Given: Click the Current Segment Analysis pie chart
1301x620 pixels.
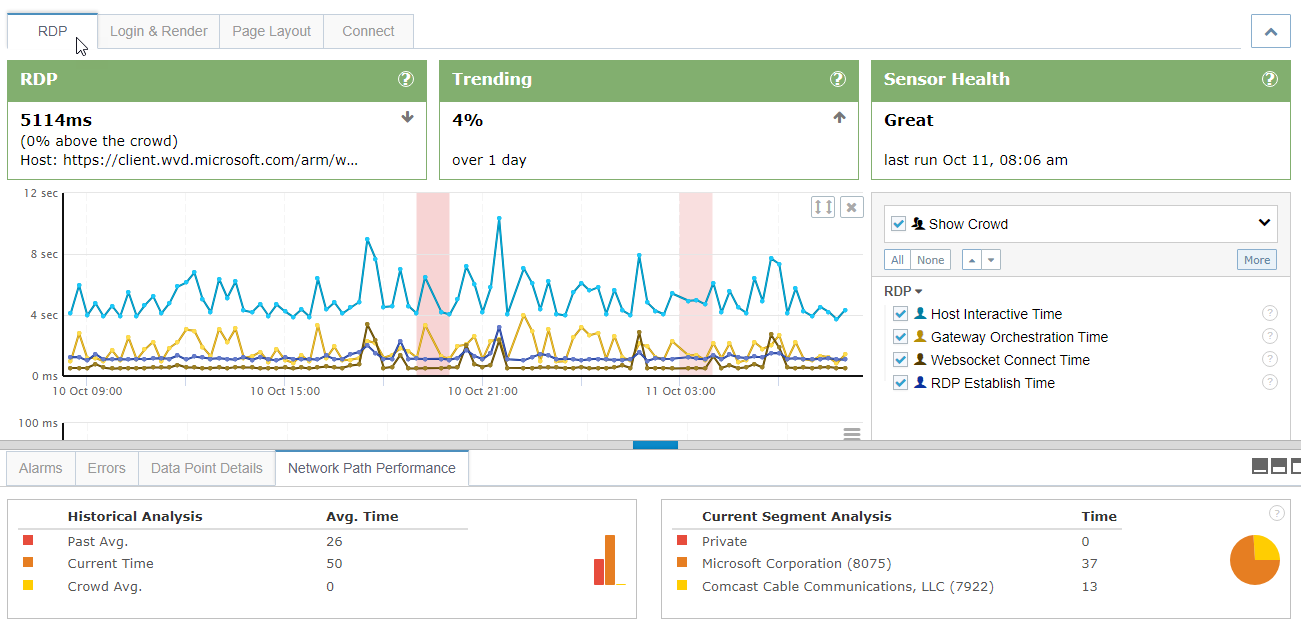Looking at the screenshot, I should (1254, 560).
